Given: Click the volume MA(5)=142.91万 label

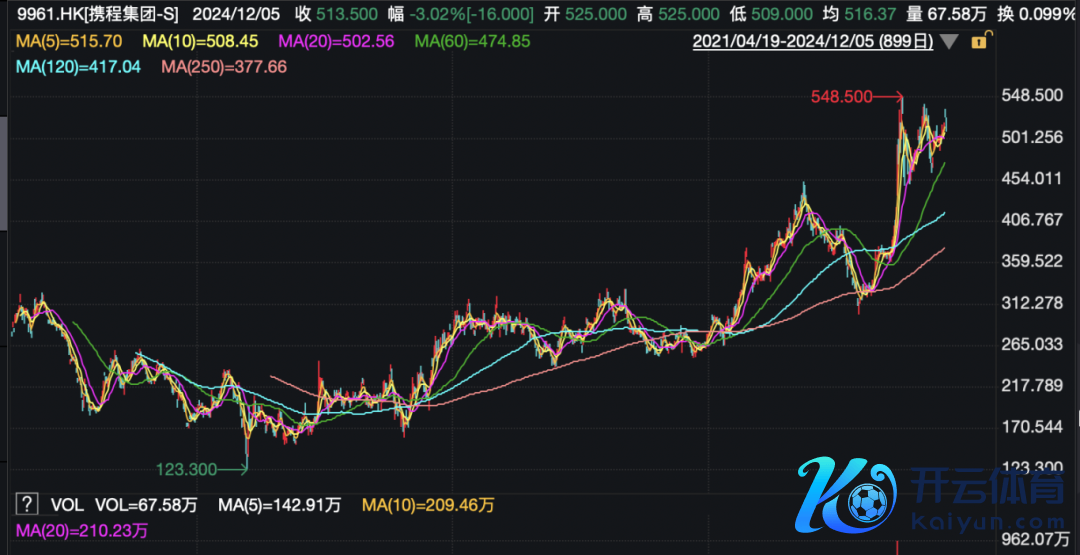Looking at the screenshot, I should point(282,504).
